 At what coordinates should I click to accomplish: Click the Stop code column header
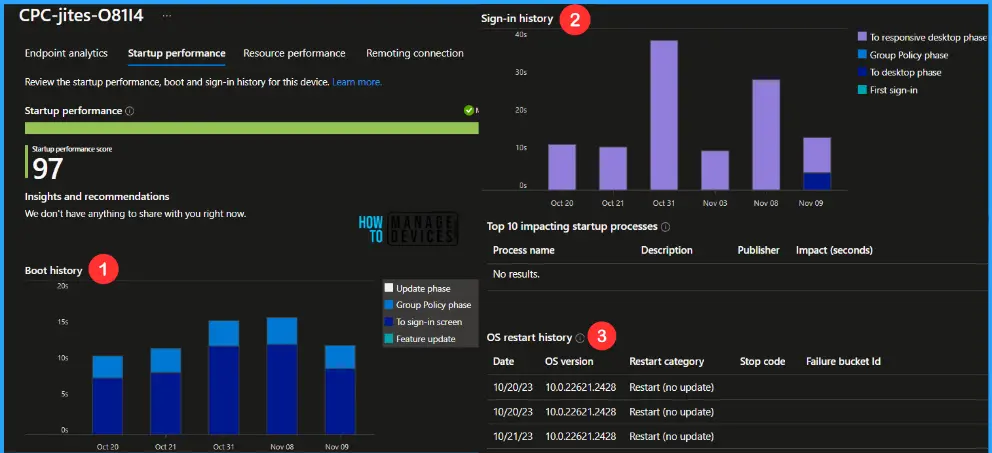tap(762, 361)
